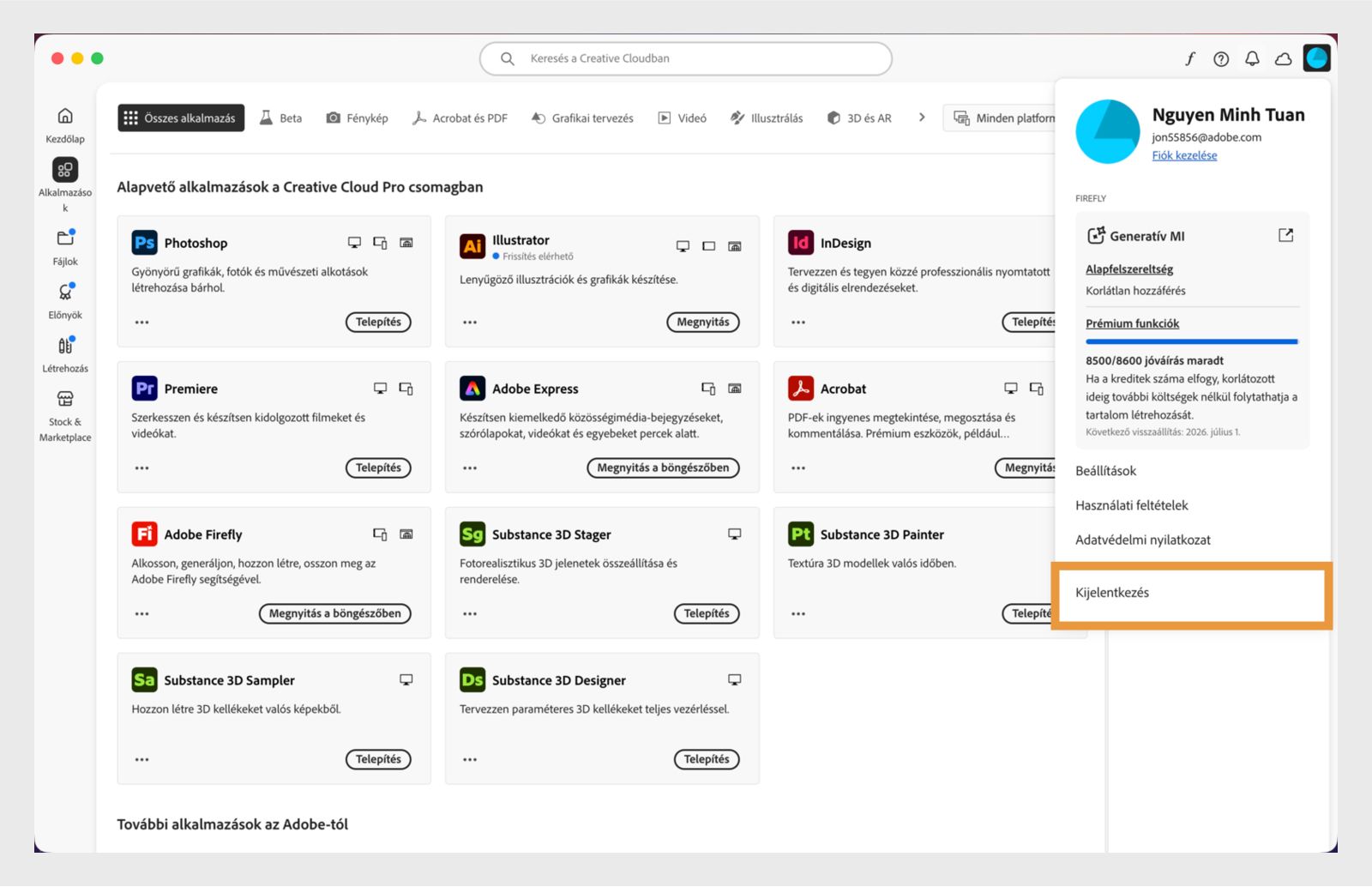Open Adobe Firefly in browser button

pos(335,613)
